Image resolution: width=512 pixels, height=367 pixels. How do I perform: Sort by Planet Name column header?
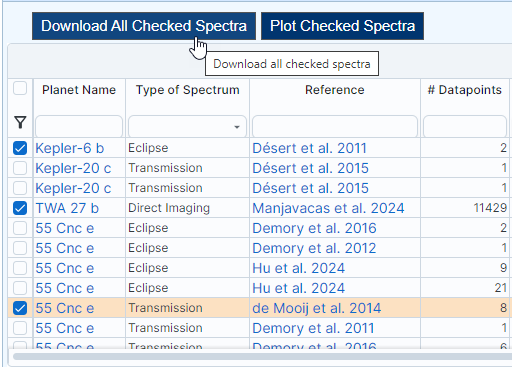[x=79, y=90]
